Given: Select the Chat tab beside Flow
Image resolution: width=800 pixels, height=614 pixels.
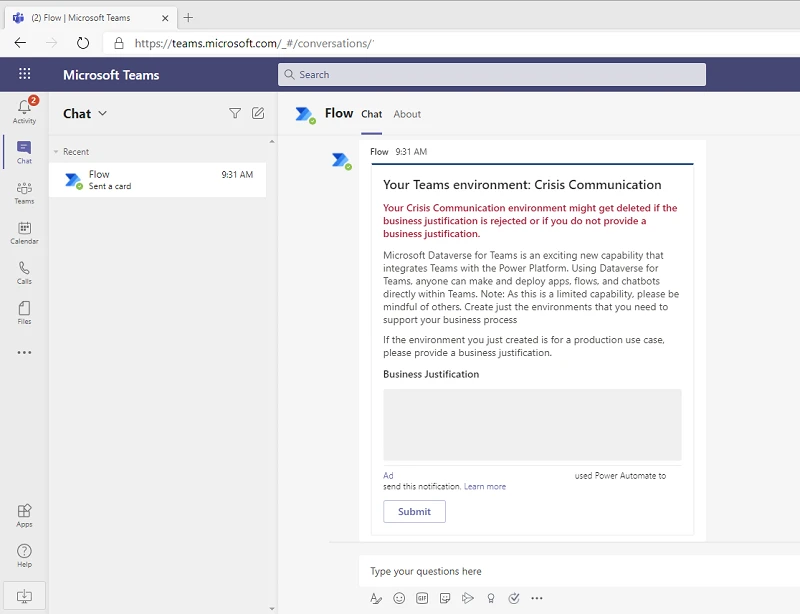Looking at the screenshot, I should click(x=371, y=114).
